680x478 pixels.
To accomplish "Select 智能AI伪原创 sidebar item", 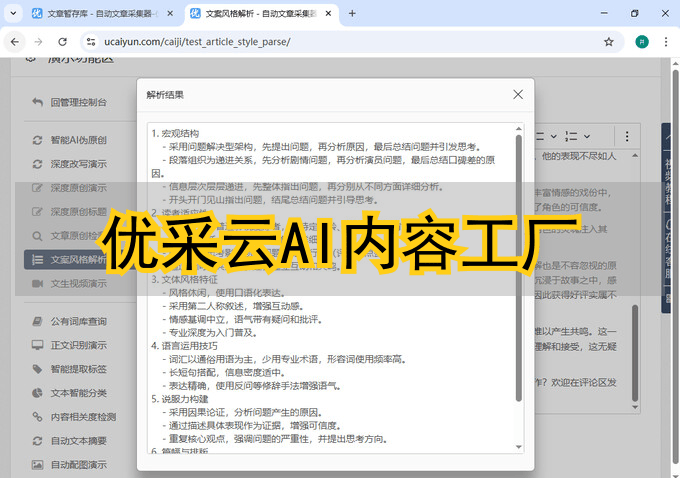I will 78,140.
